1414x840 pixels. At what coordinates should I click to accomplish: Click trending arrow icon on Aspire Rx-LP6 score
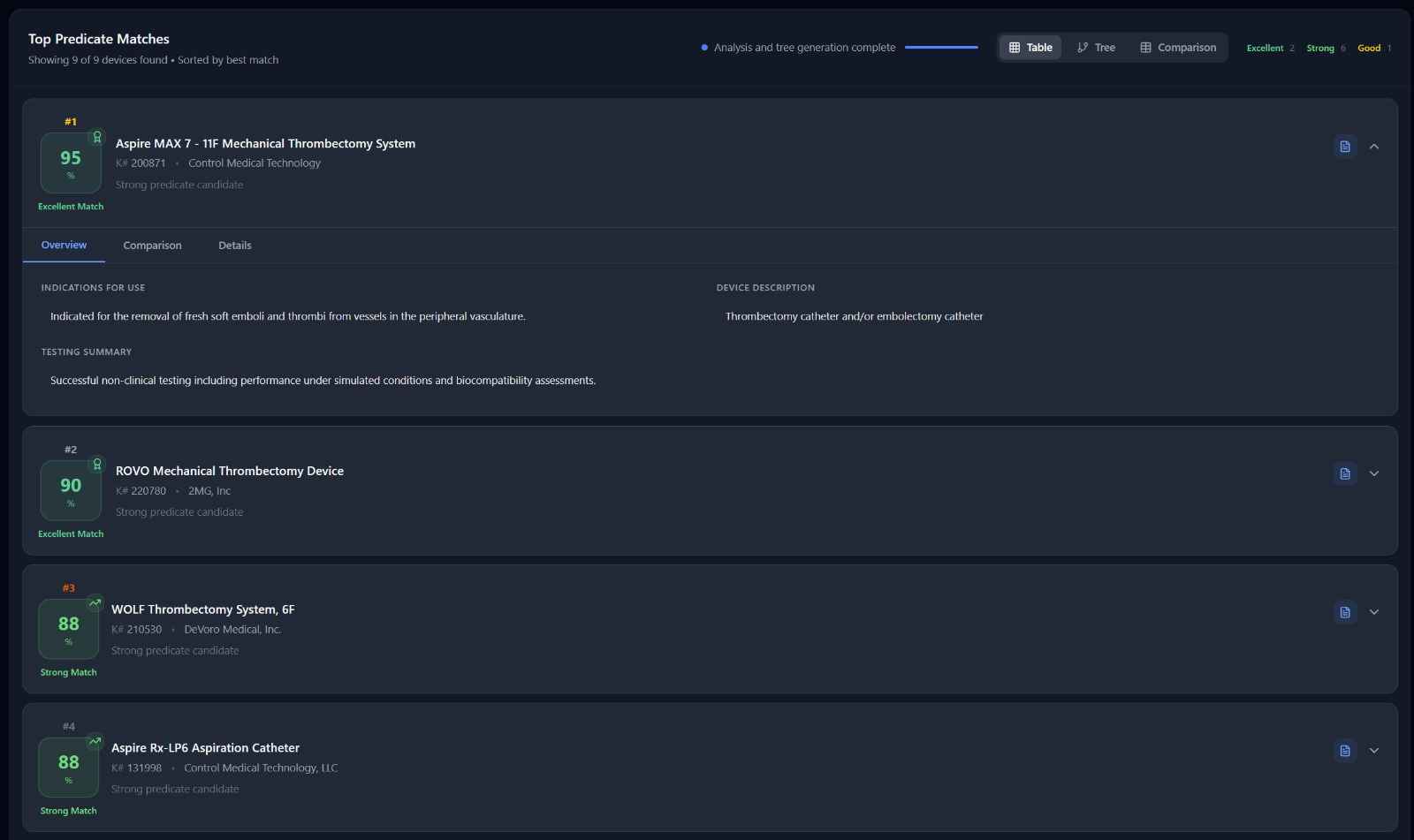click(95, 741)
